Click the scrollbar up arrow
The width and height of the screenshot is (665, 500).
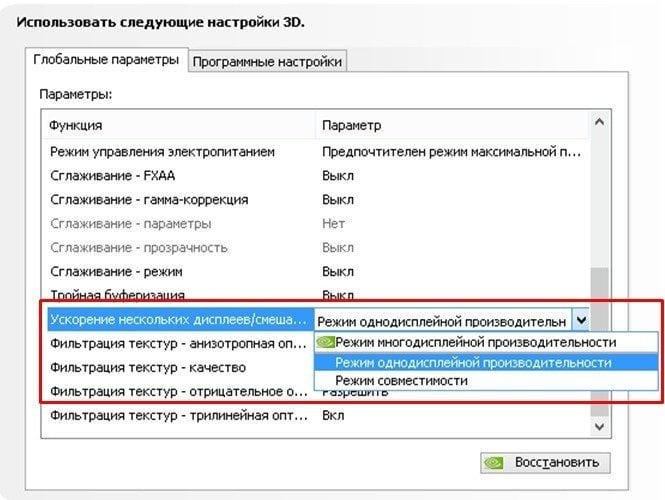[599, 122]
